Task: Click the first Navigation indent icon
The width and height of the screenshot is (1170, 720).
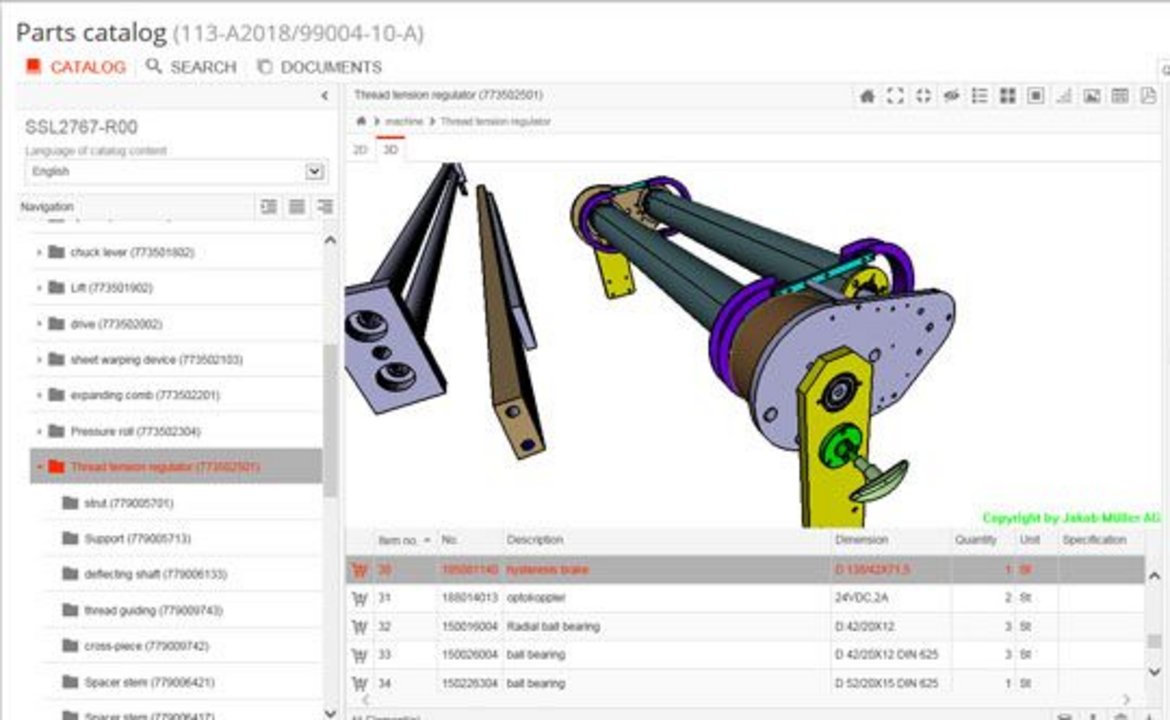Action: click(x=269, y=207)
